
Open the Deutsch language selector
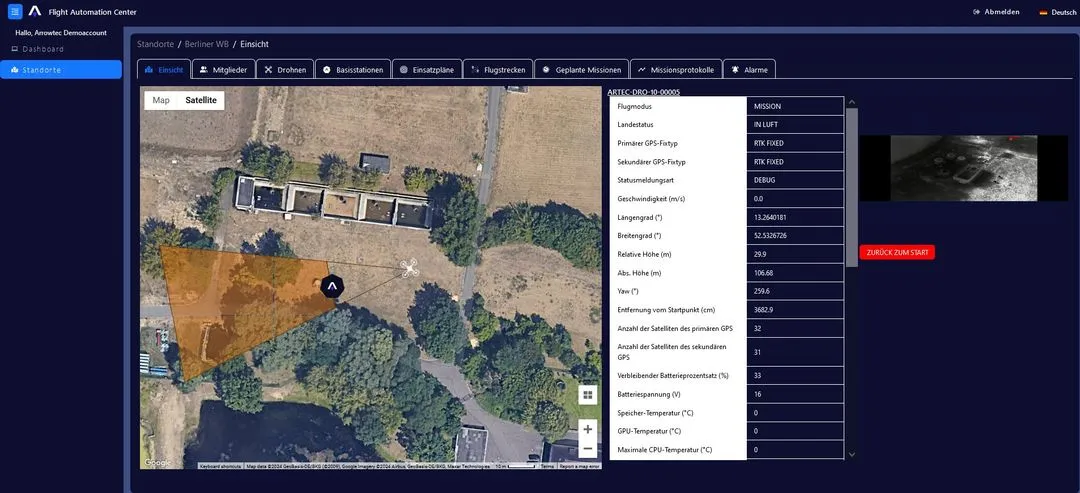pyautogui.click(x=1057, y=12)
